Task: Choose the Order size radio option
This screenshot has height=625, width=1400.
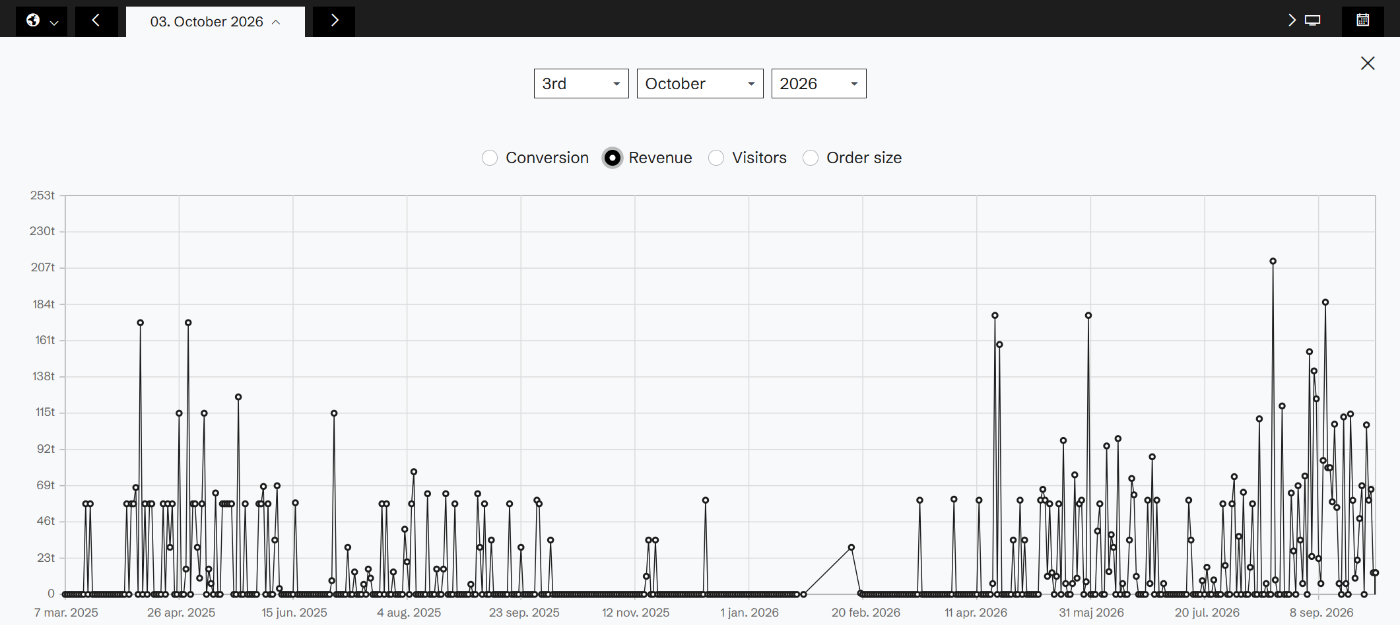Action: tap(811, 158)
